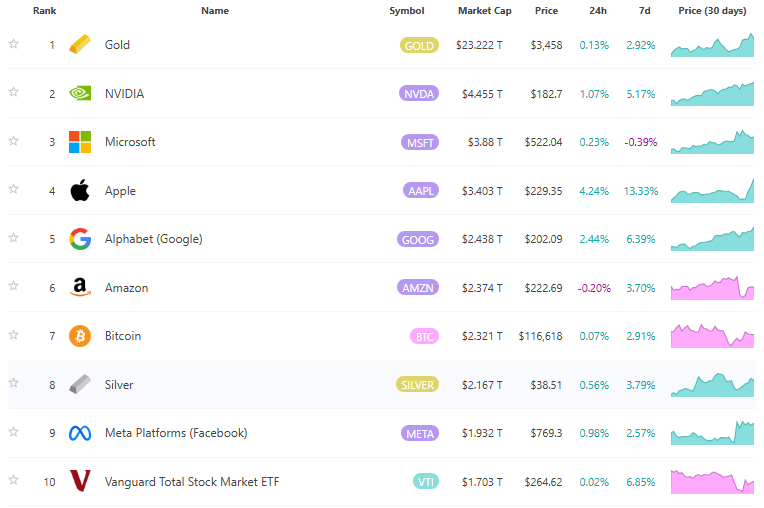Open the Amazon company link
764x508 pixels.
pos(126,288)
